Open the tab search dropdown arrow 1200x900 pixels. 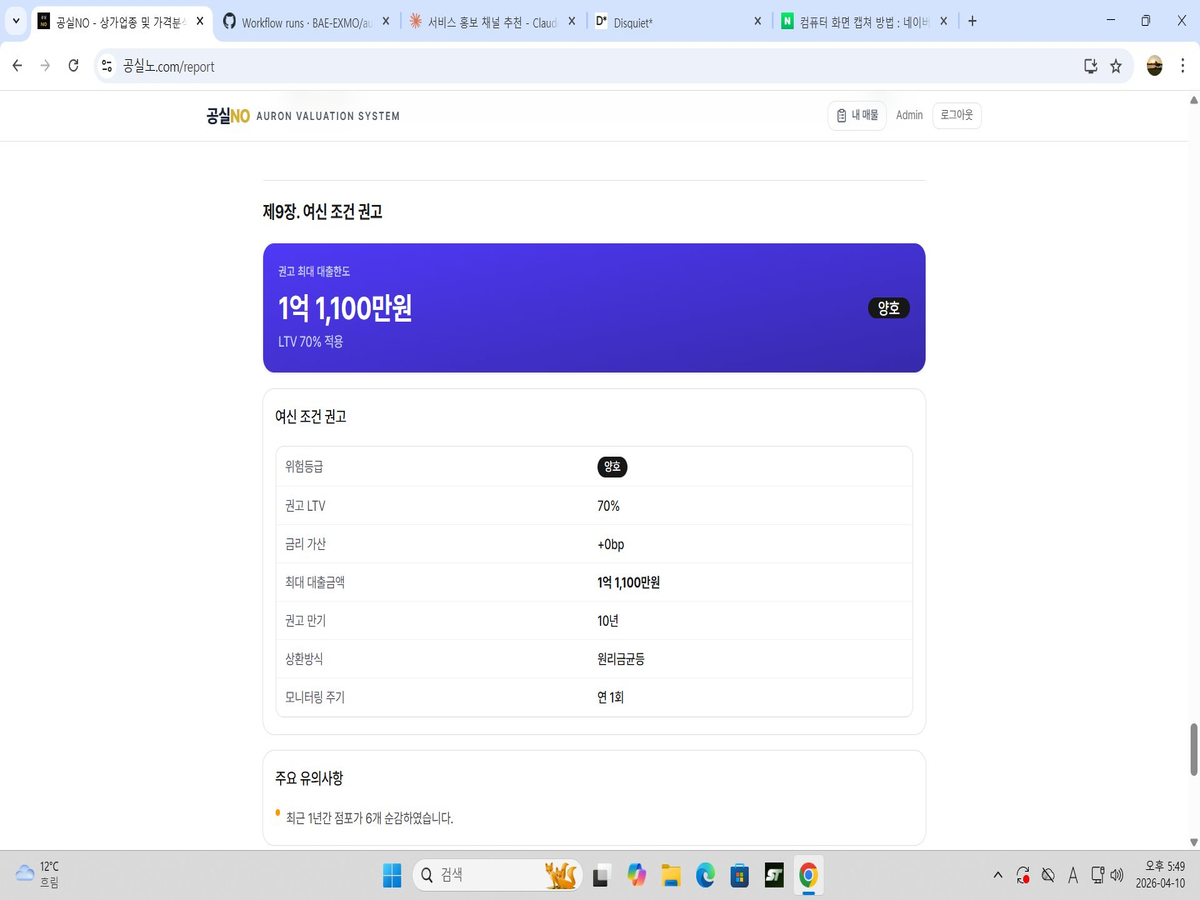click(15, 21)
